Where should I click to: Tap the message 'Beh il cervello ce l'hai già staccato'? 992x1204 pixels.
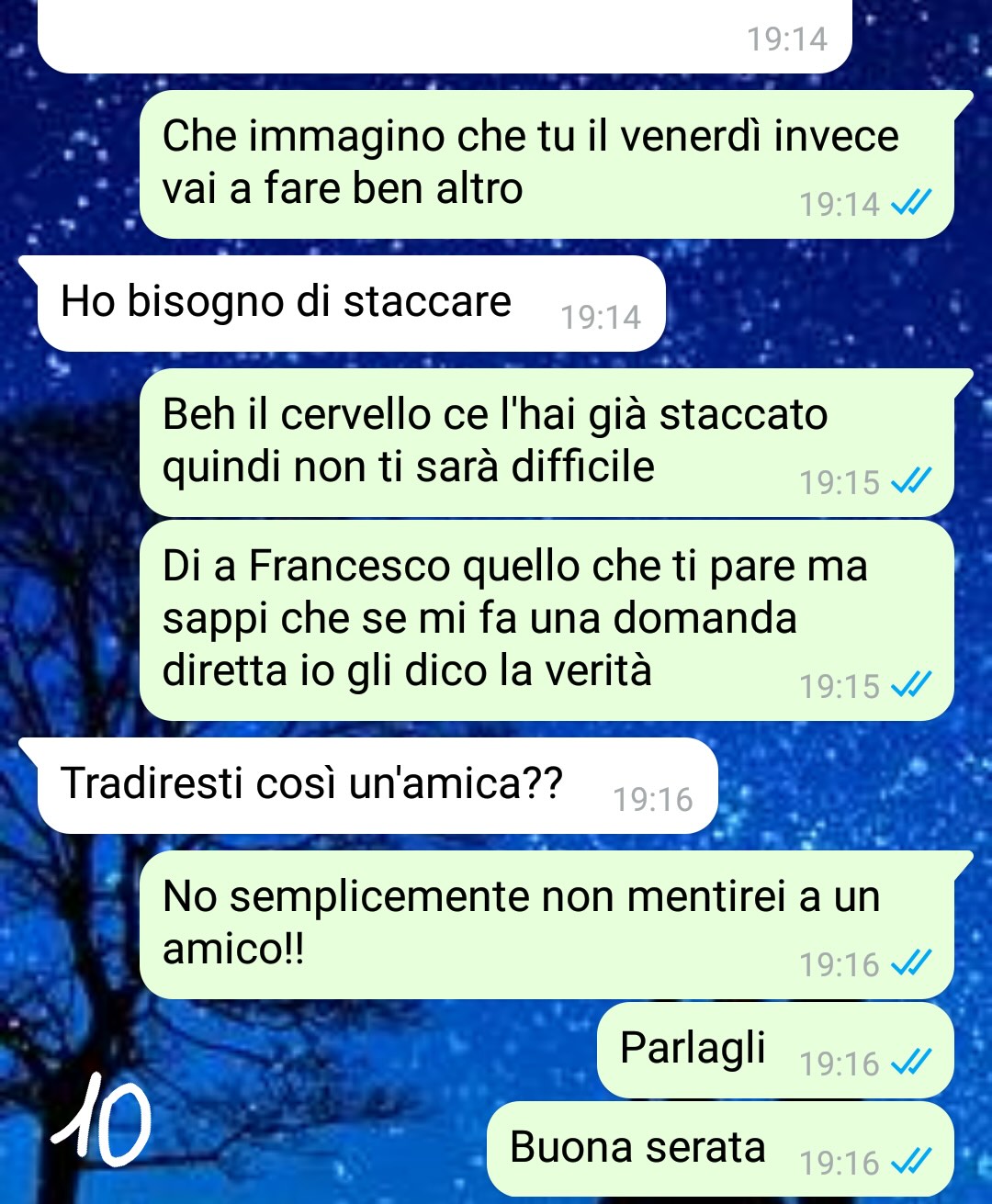(x=547, y=443)
